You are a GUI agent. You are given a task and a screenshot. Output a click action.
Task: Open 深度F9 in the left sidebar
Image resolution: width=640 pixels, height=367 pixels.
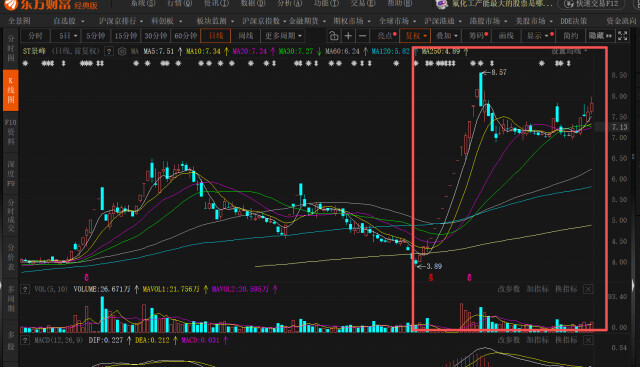11,174
